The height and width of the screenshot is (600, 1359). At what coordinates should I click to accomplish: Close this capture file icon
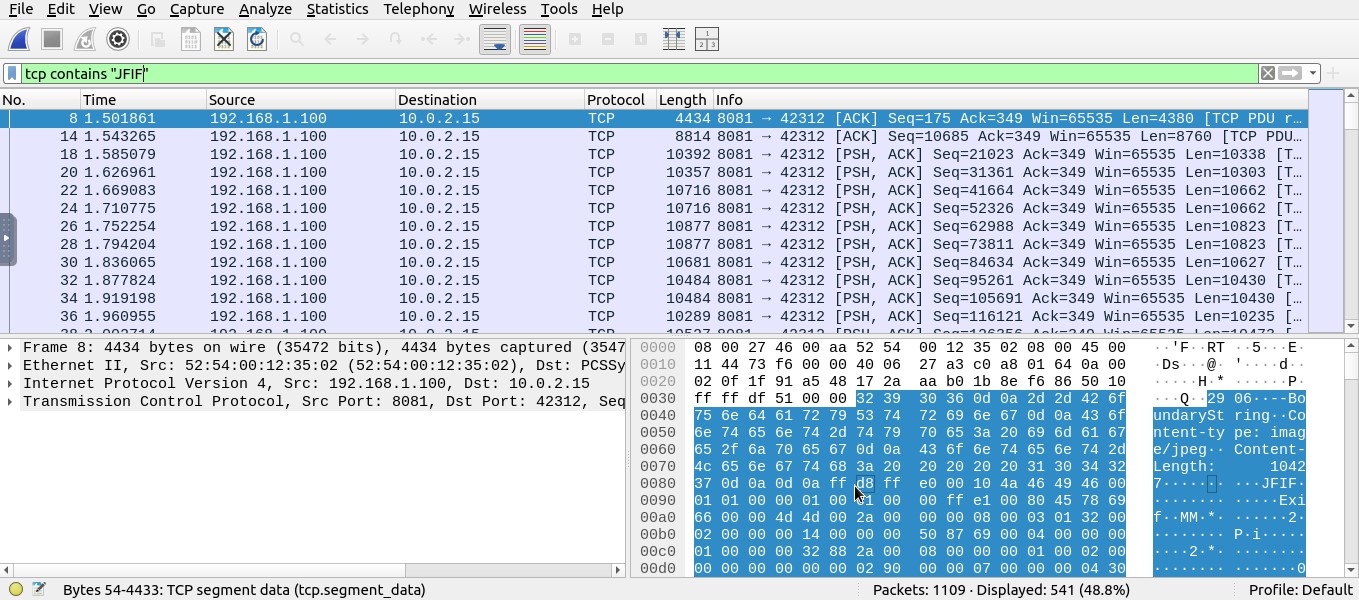coord(223,39)
